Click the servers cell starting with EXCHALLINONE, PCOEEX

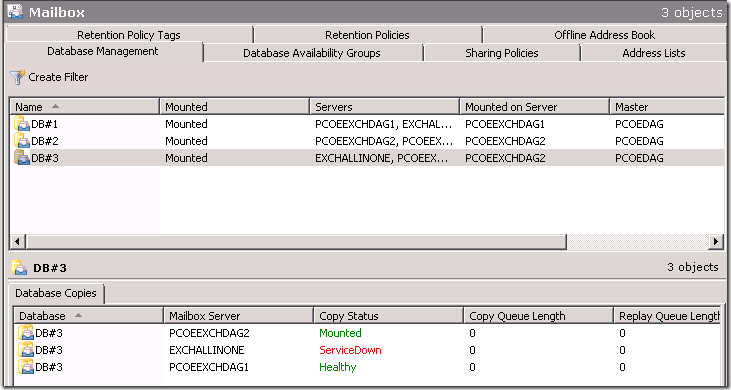click(382, 158)
